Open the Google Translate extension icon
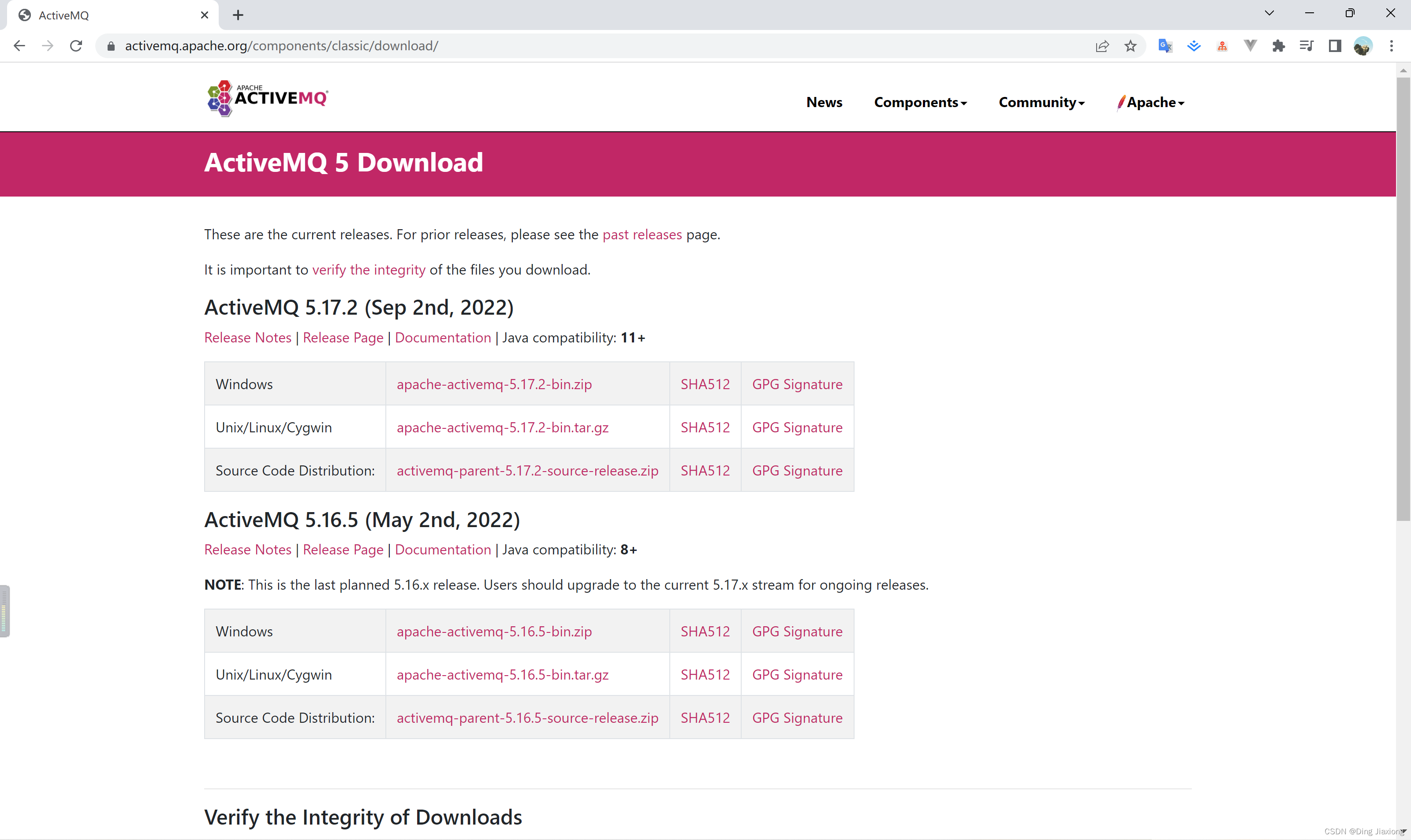This screenshot has width=1411, height=840. [x=1165, y=46]
